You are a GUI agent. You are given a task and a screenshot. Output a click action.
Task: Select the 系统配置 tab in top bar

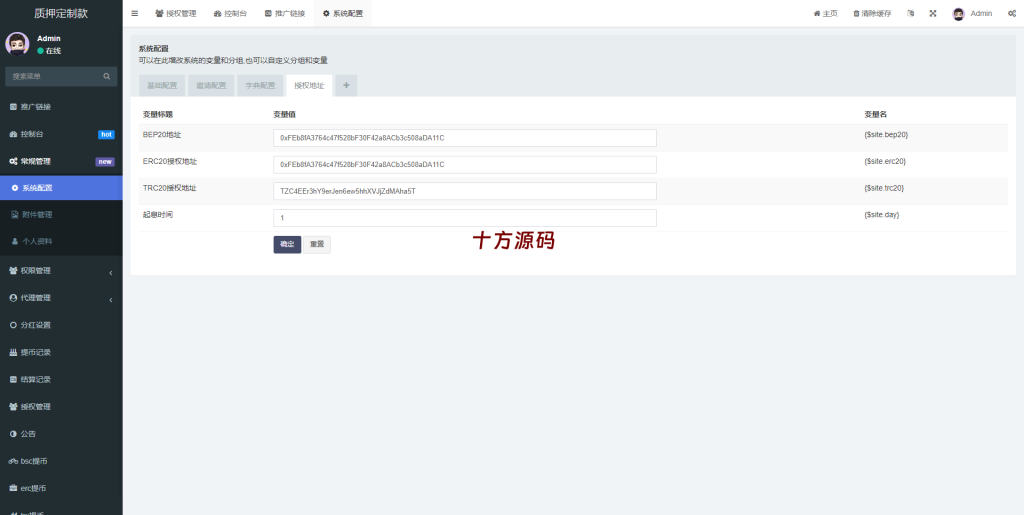(x=343, y=13)
